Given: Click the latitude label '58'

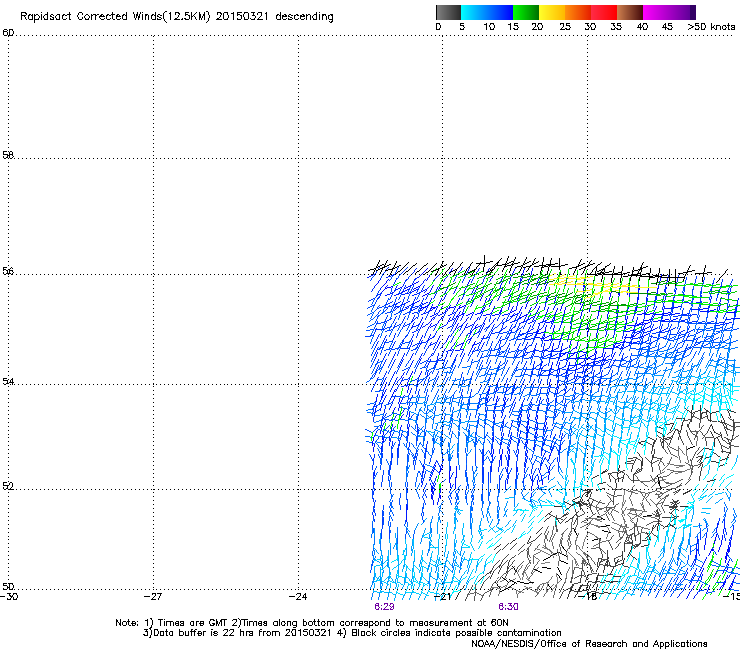Looking at the screenshot, I should [x=8, y=155].
